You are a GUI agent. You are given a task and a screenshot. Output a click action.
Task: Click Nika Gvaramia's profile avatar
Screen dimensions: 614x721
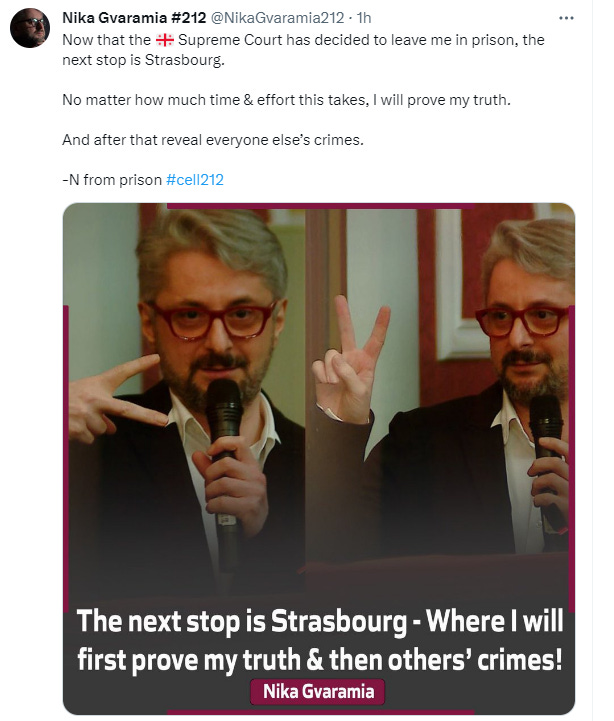[x=30, y=28]
